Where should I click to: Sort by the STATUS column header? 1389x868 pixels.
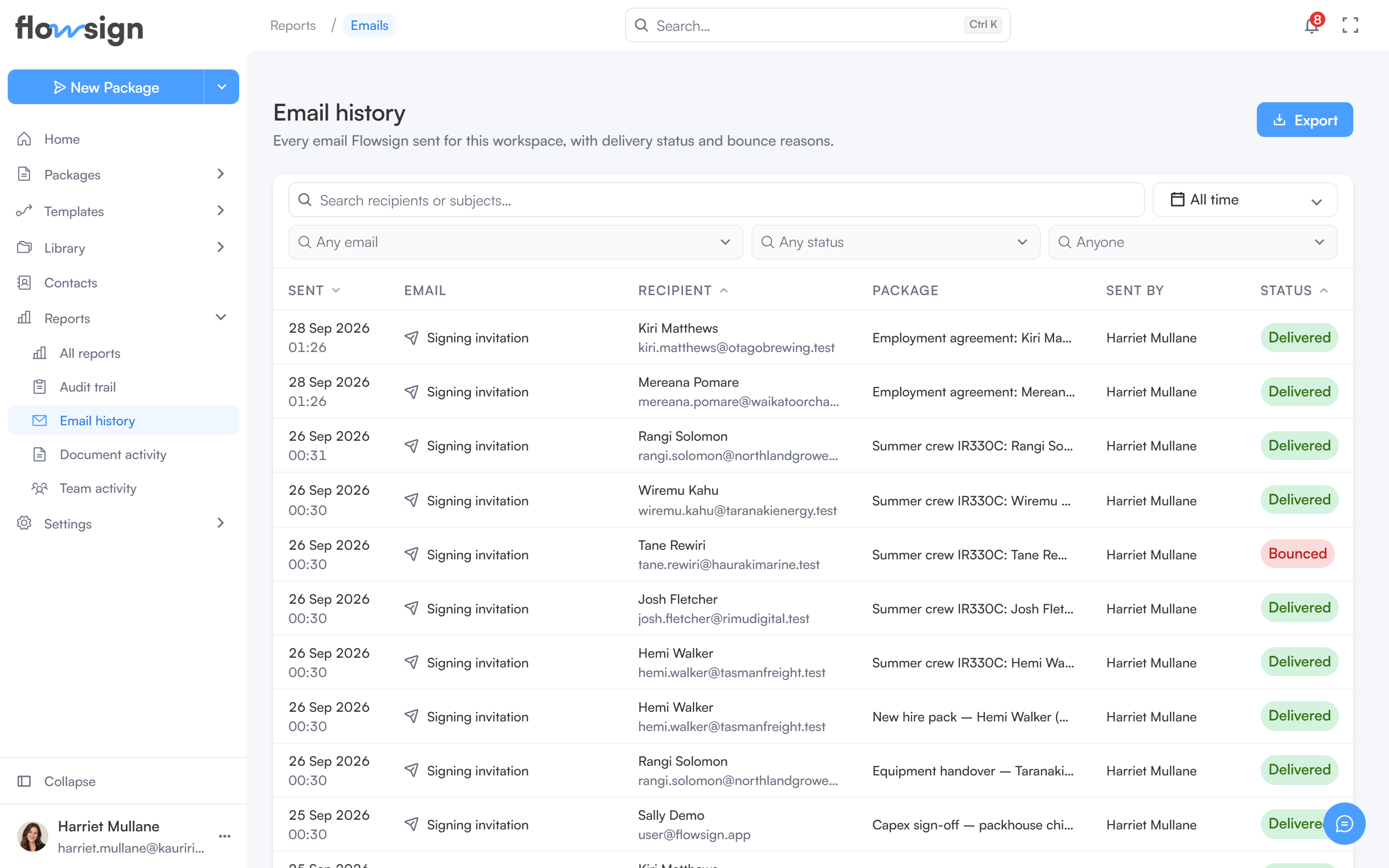coord(1294,290)
